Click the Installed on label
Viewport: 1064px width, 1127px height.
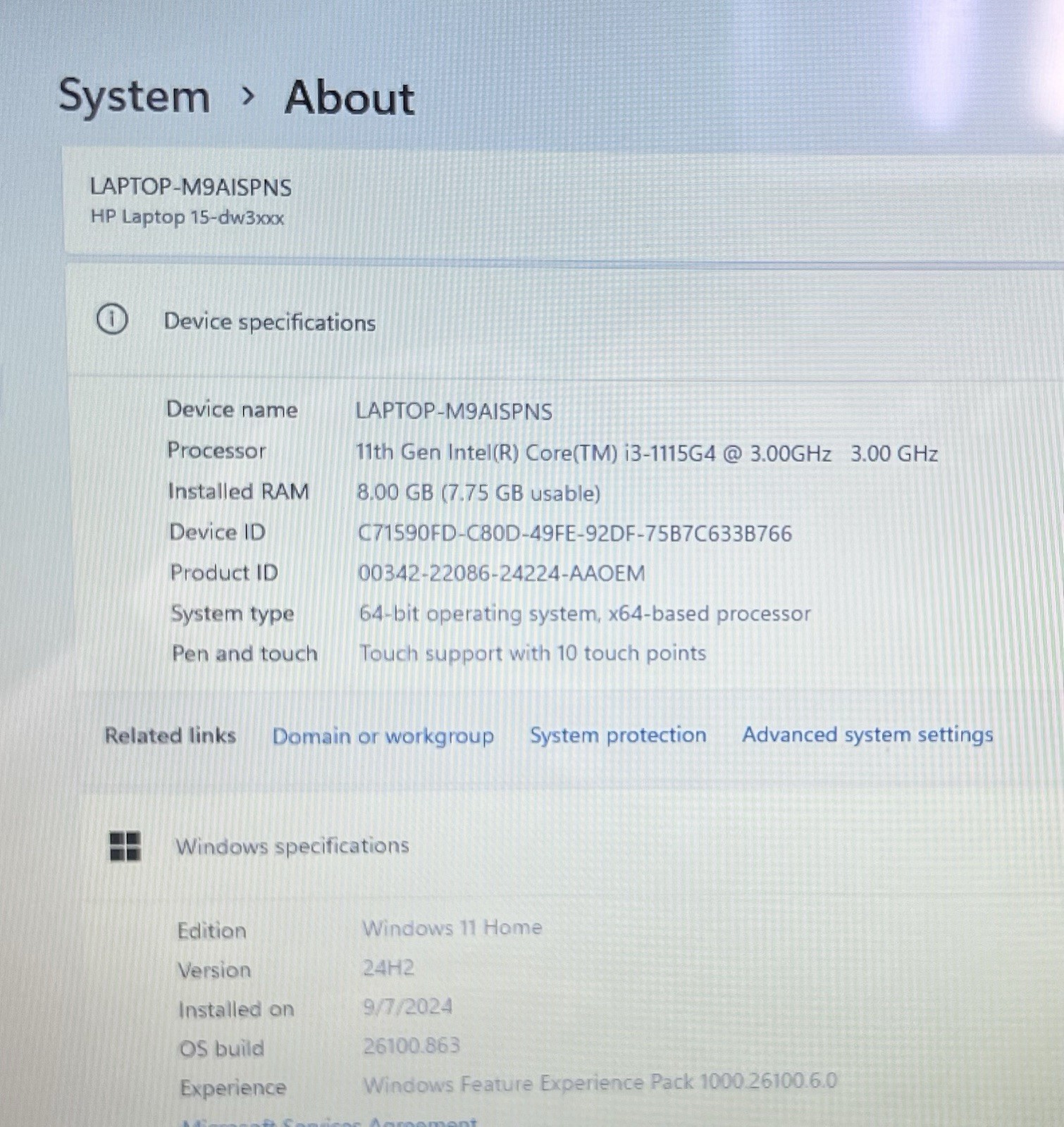(x=236, y=1009)
